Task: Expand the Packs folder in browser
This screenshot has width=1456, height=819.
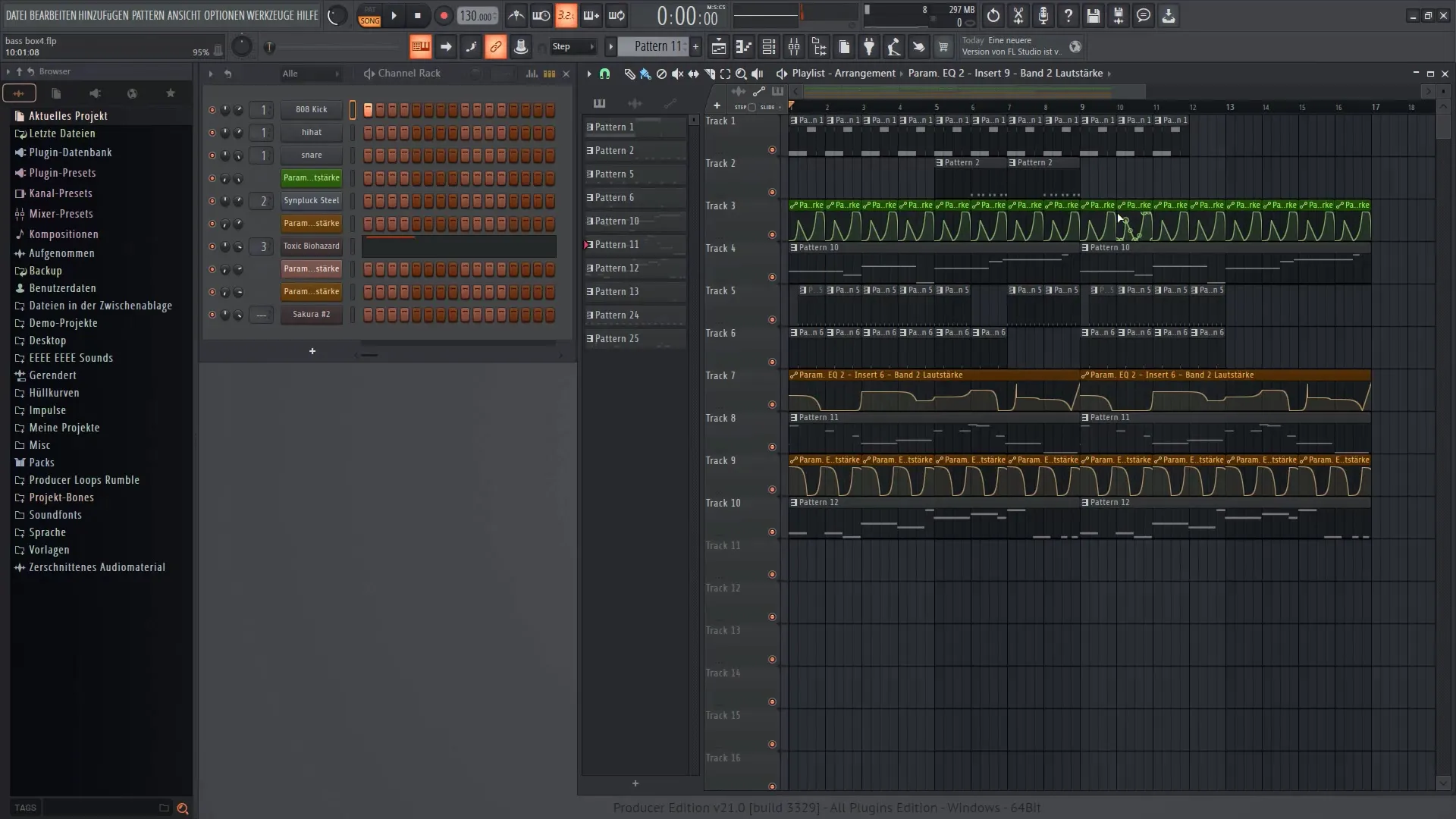Action: point(42,463)
